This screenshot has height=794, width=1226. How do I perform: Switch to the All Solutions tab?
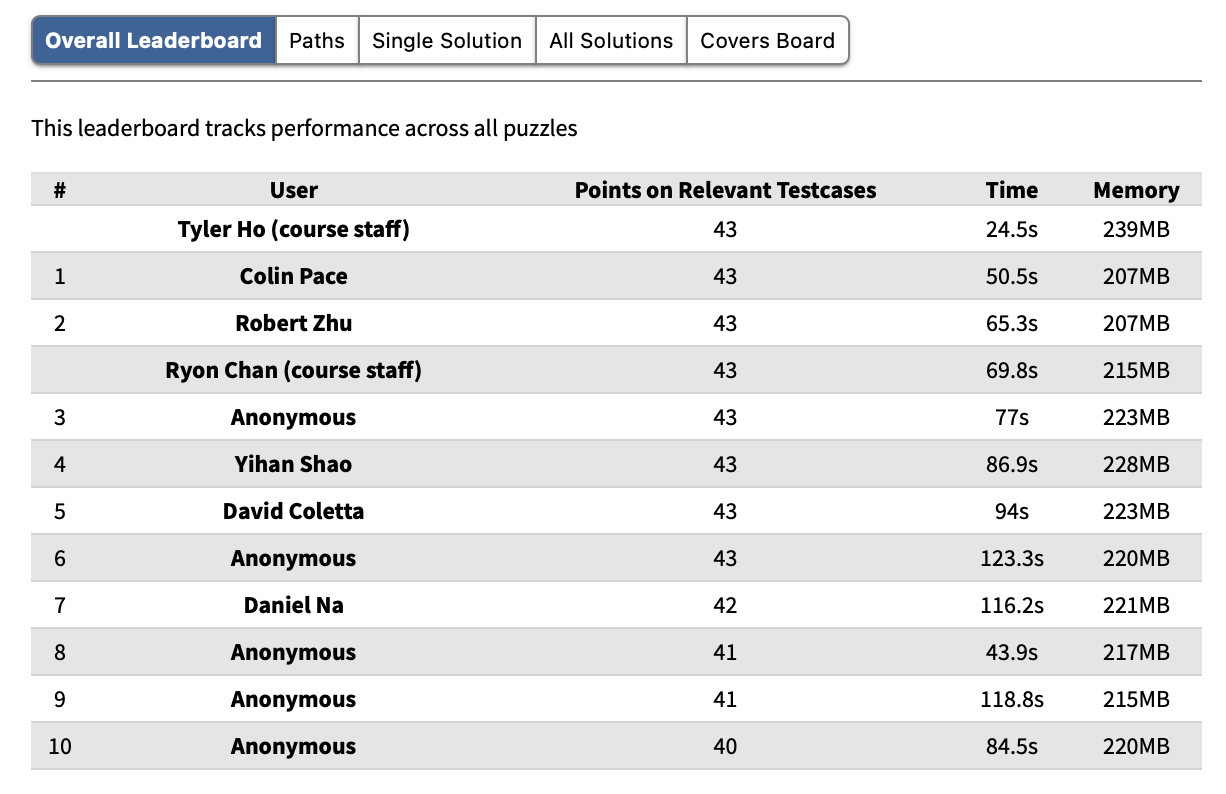tap(611, 41)
